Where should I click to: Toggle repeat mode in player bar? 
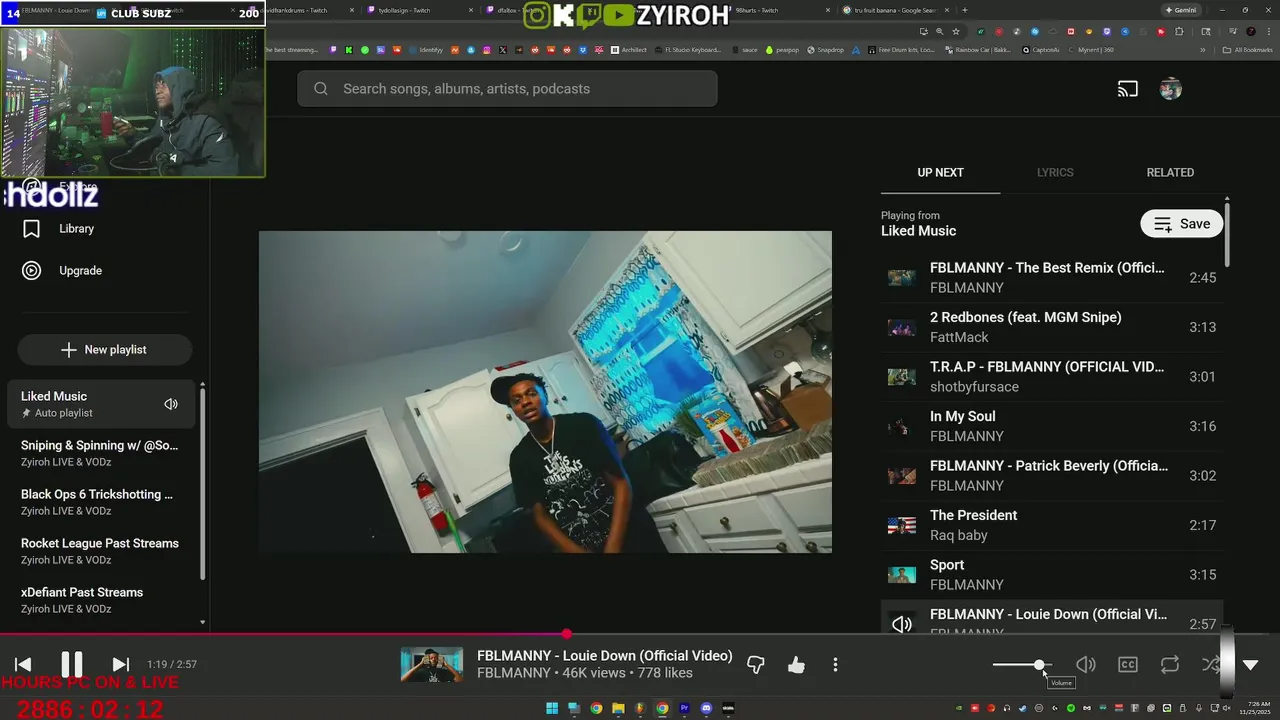point(1170,665)
